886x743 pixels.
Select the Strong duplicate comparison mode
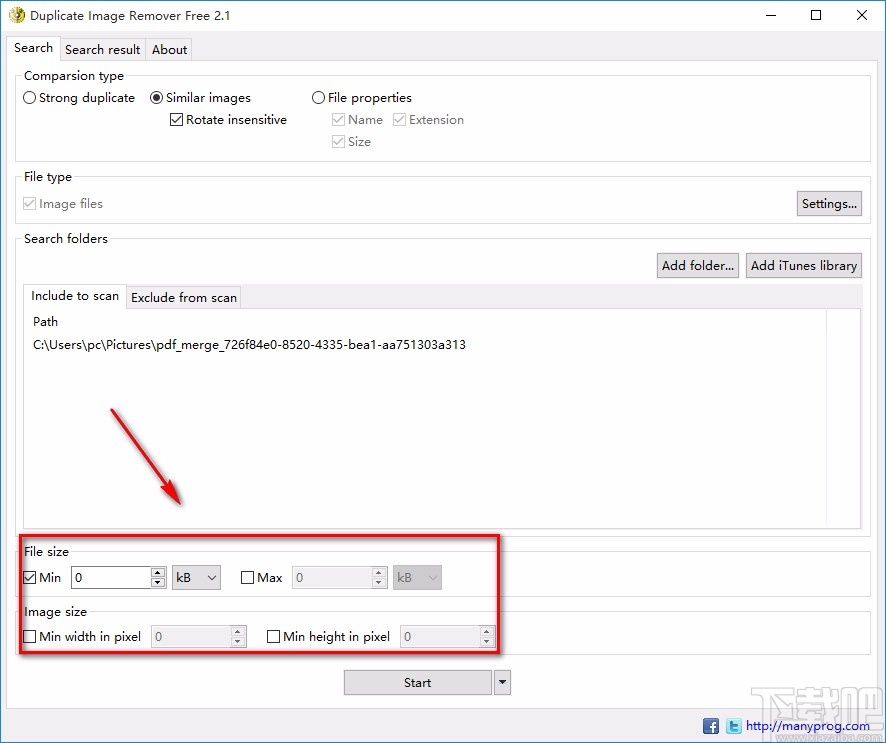coord(30,97)
